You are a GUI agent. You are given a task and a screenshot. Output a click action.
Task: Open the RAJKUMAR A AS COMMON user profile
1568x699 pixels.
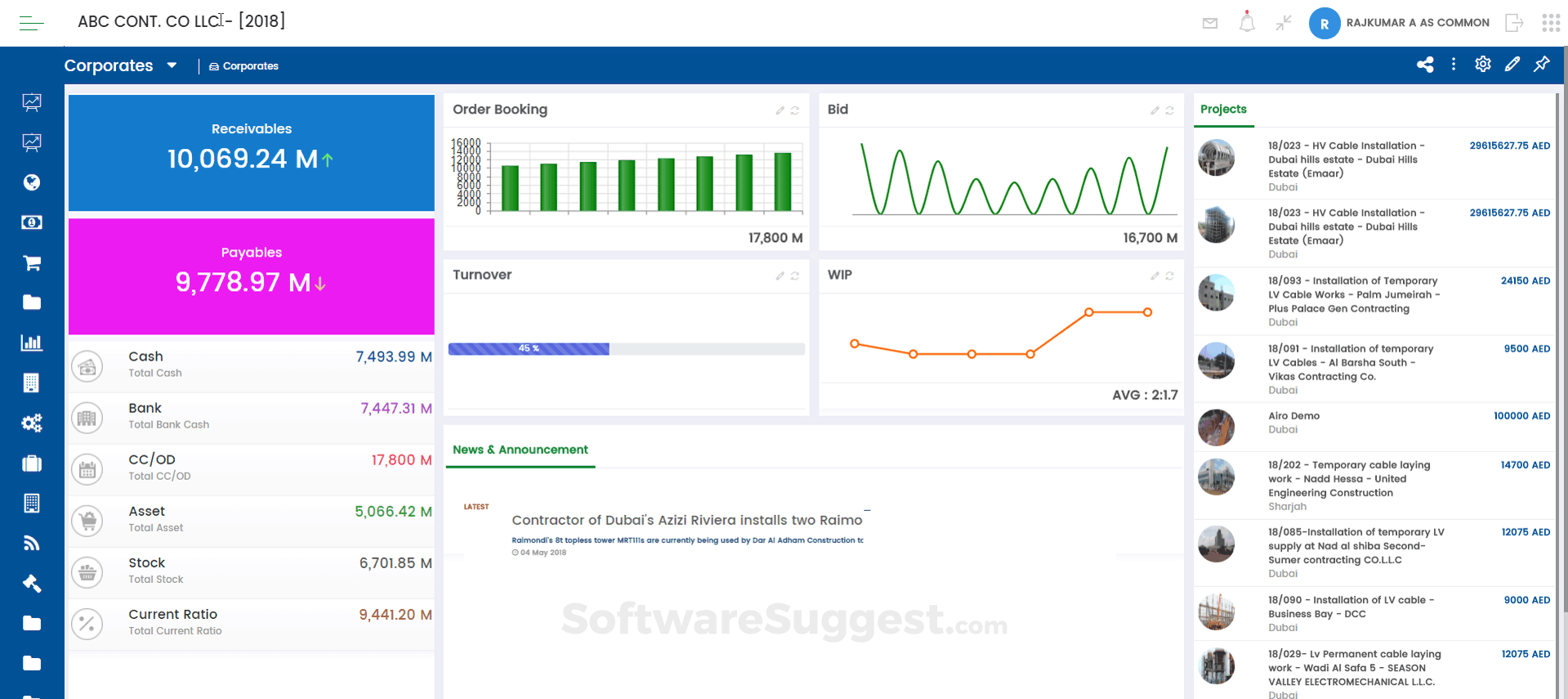pyautogui.click(x=1418, y=23)
